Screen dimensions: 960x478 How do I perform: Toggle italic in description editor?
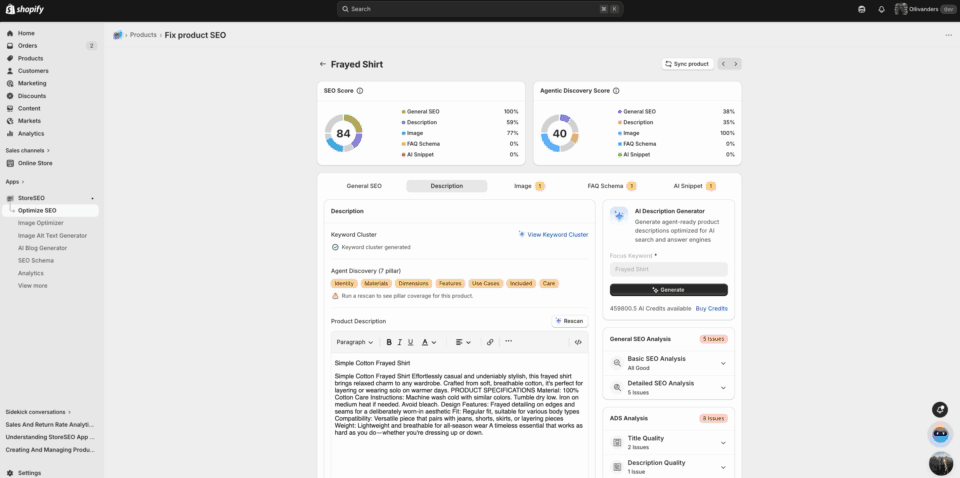click(x=400, y=342)
